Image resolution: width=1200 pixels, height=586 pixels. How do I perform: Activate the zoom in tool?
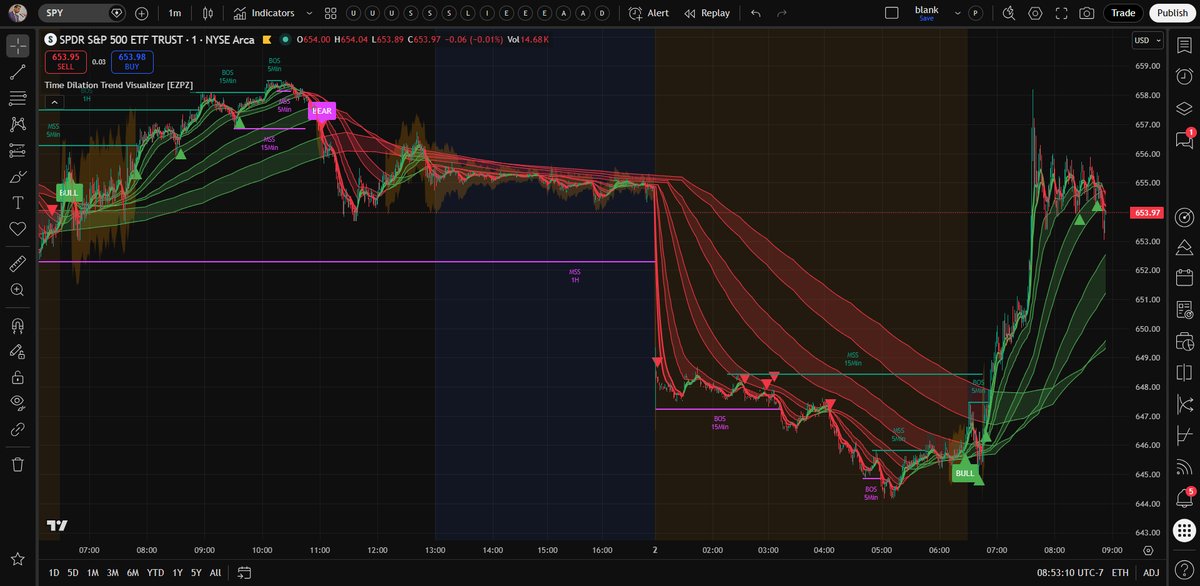[17, 289]
